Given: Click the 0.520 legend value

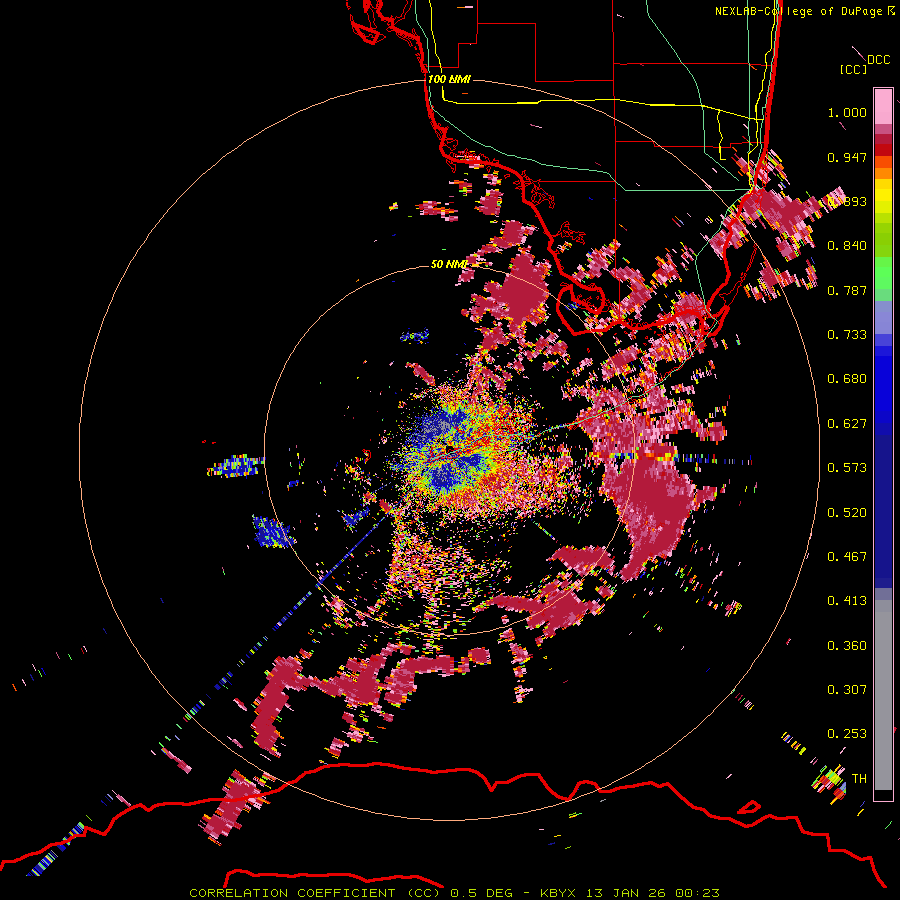Looking at the screenshot, I should (x=847, y=513).
